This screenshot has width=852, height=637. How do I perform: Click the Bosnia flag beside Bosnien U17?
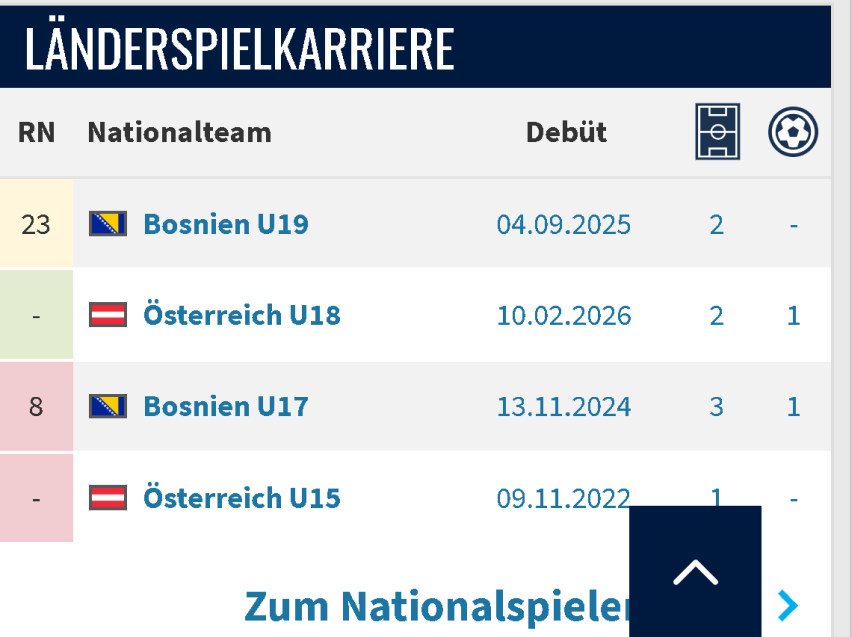pos(108,406)
